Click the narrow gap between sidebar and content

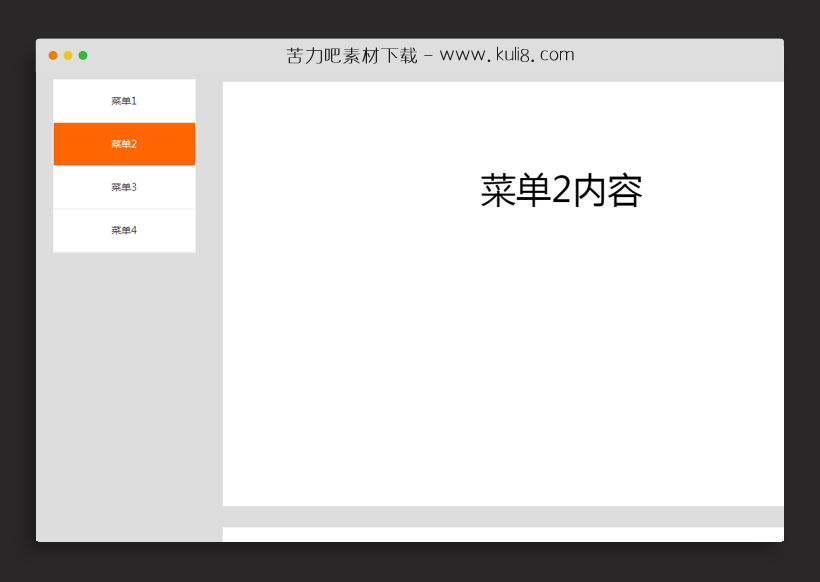pyautogui.click(x=208, y=300)
